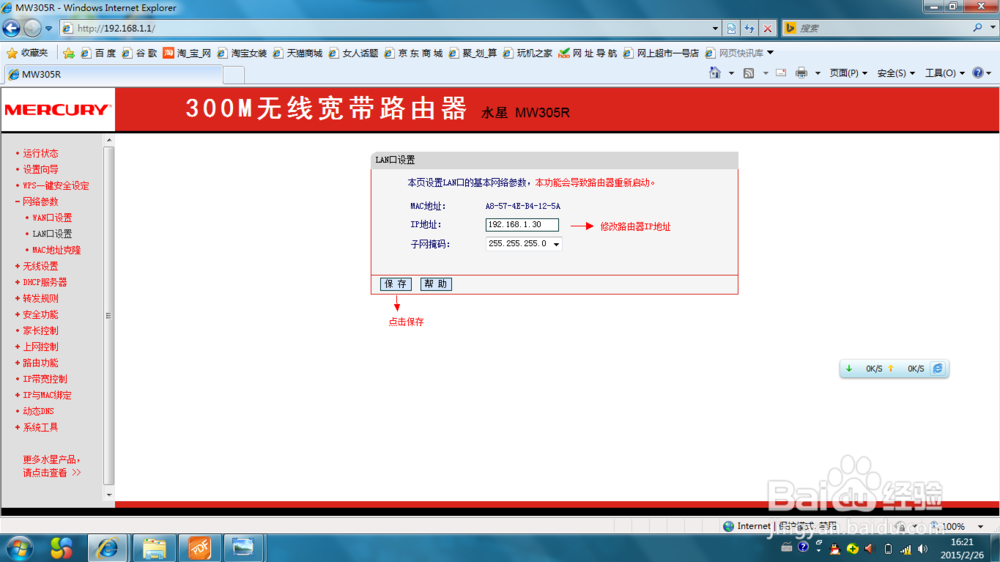Image resolution: width=1000 pixels, height=562 pixels.
Task: Open a new blank tab
Action: click(234, 75)
